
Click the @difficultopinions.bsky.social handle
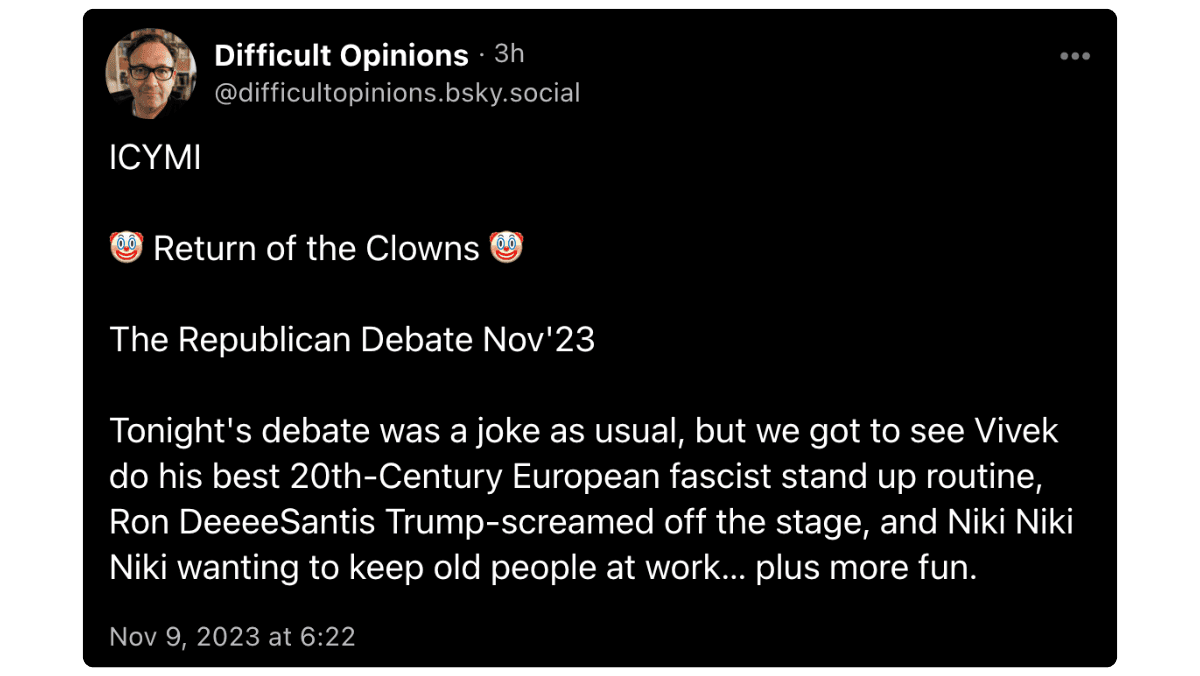397,93
